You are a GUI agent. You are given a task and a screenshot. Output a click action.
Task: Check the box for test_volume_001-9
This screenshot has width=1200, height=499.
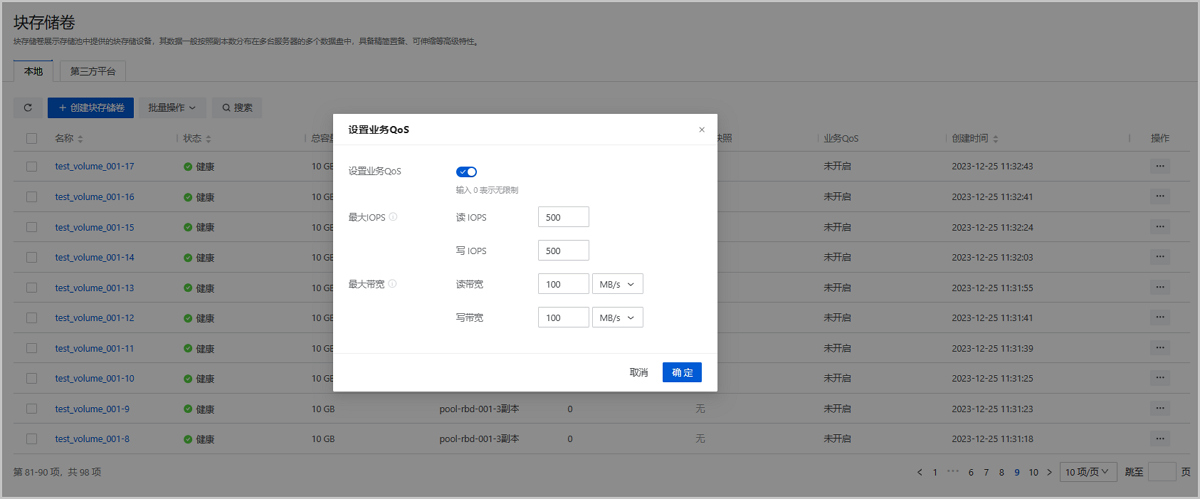(x=32, y=409)
